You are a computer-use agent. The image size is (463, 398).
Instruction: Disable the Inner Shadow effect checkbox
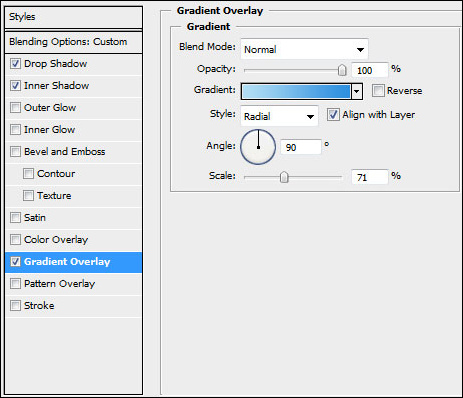pyautogui.click(x=15, y=85)
